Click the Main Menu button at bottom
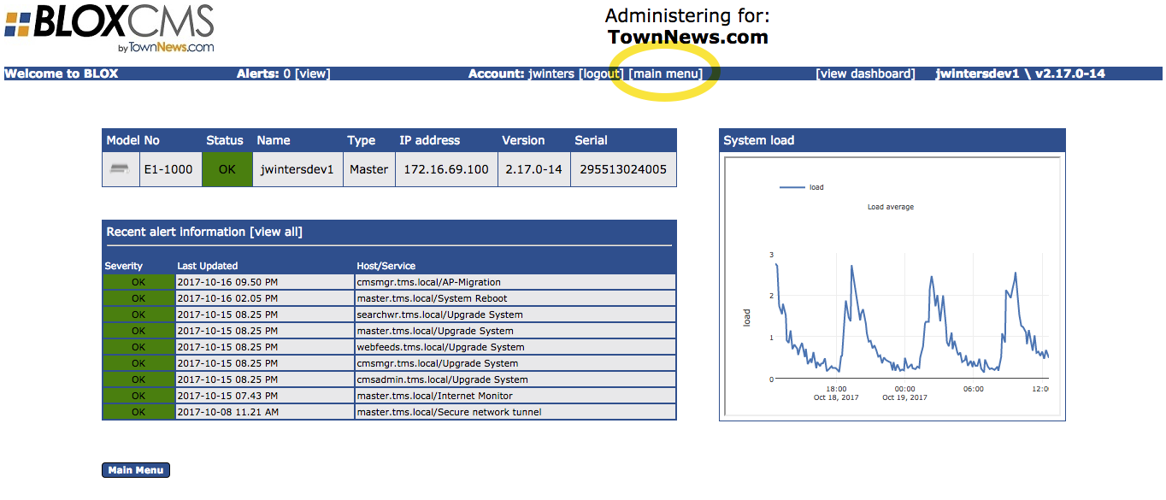The width and height of the screenshot is (1166, 500). coord(136,470)
